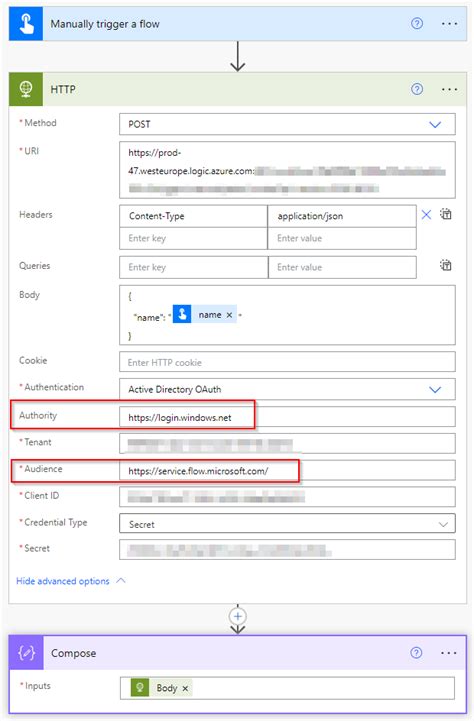Click inside the Body JSON editor
This screenshot has width=474, height=721.
pyautogui.click(x=287, y=315)
